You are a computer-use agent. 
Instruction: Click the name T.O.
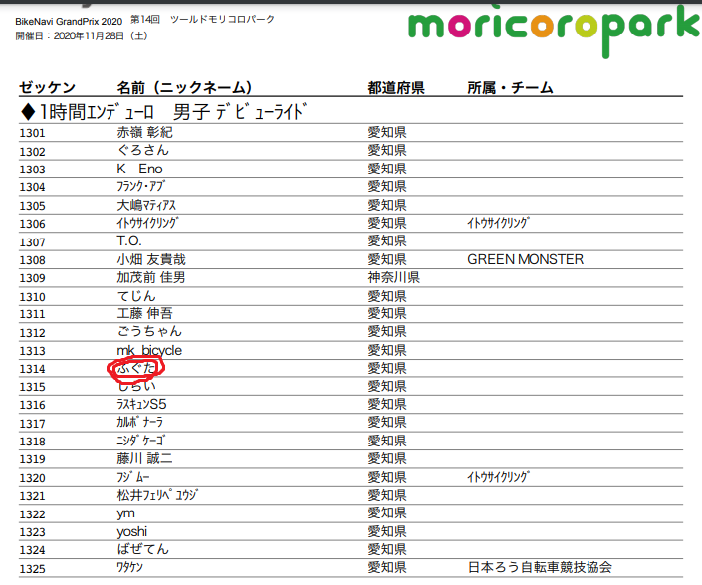[129, 241]
